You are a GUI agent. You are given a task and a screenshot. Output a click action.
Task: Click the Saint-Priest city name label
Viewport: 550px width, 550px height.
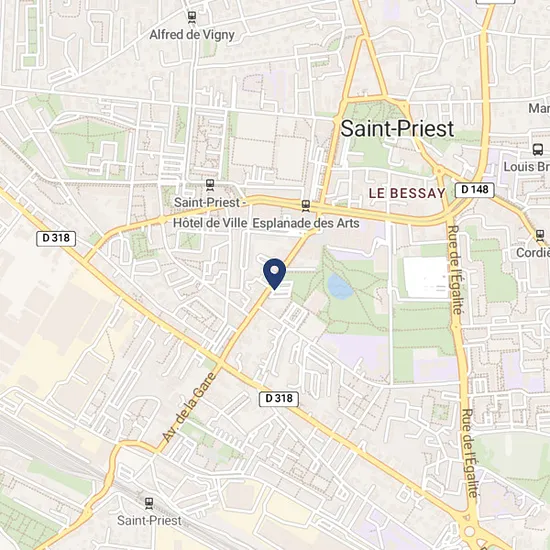pyautogui.click(x=397, y=128)
